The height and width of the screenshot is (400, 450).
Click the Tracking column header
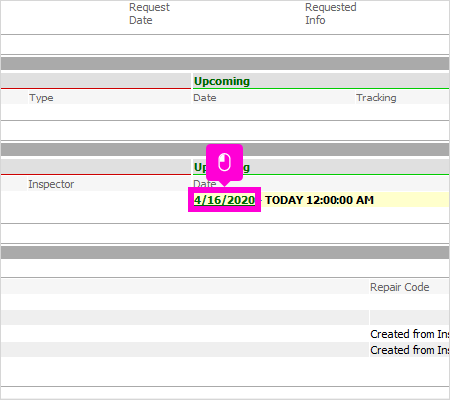[x=376, y=98]
